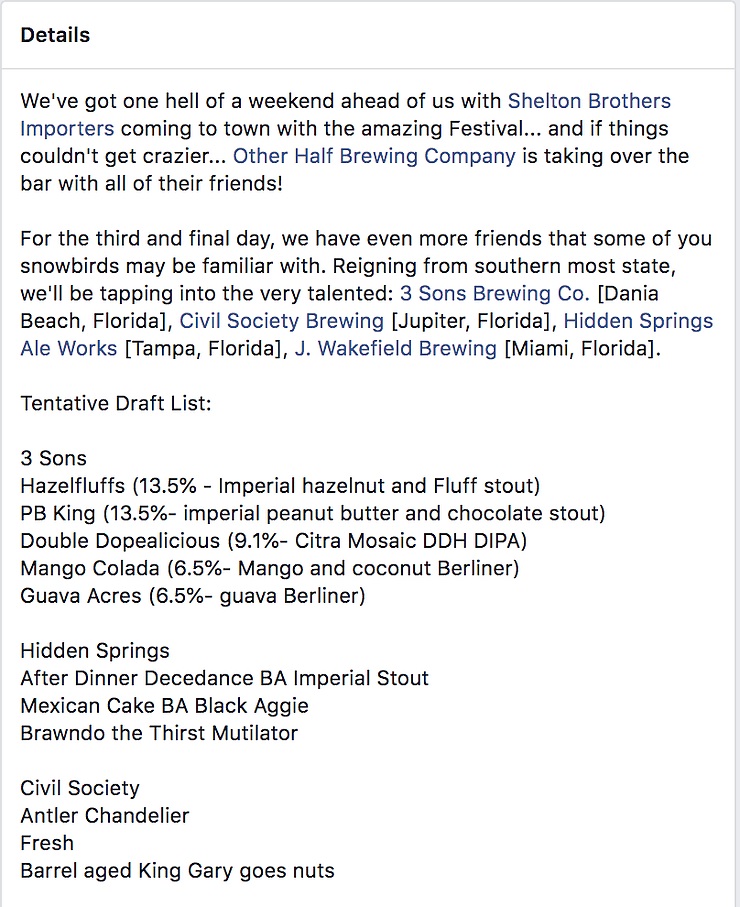Open the Civil Society Brewing link

pos(281,321)
